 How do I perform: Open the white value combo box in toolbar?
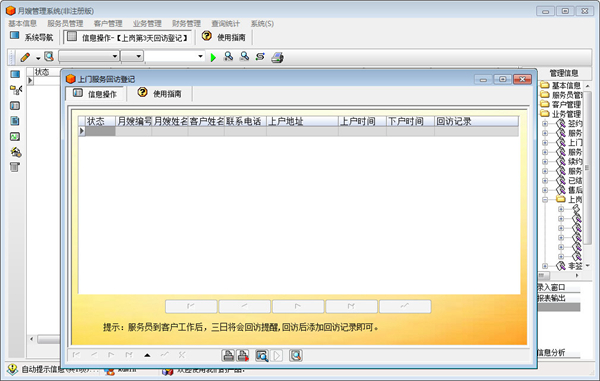174,56
